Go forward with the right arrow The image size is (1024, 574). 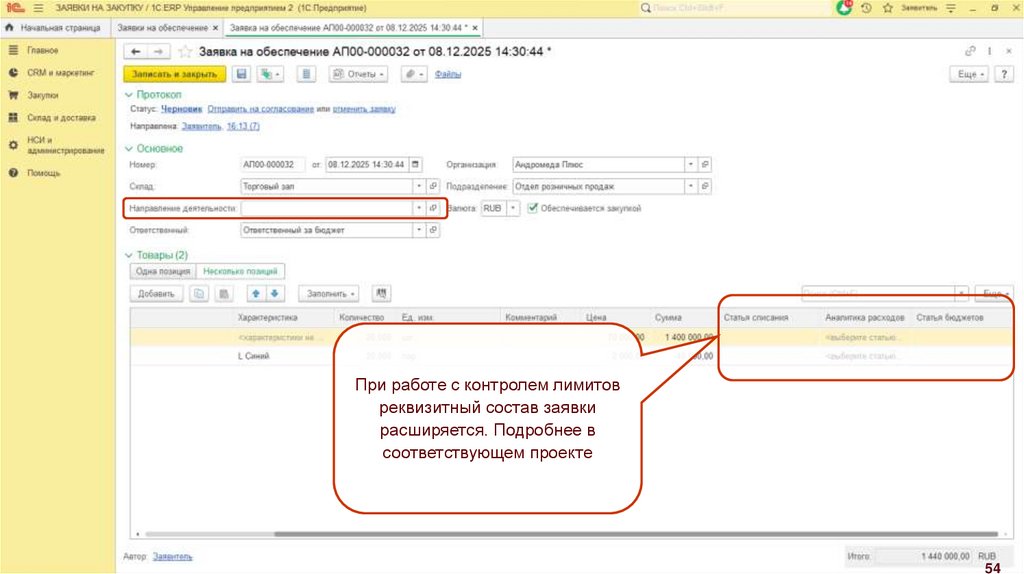(157, 52)
